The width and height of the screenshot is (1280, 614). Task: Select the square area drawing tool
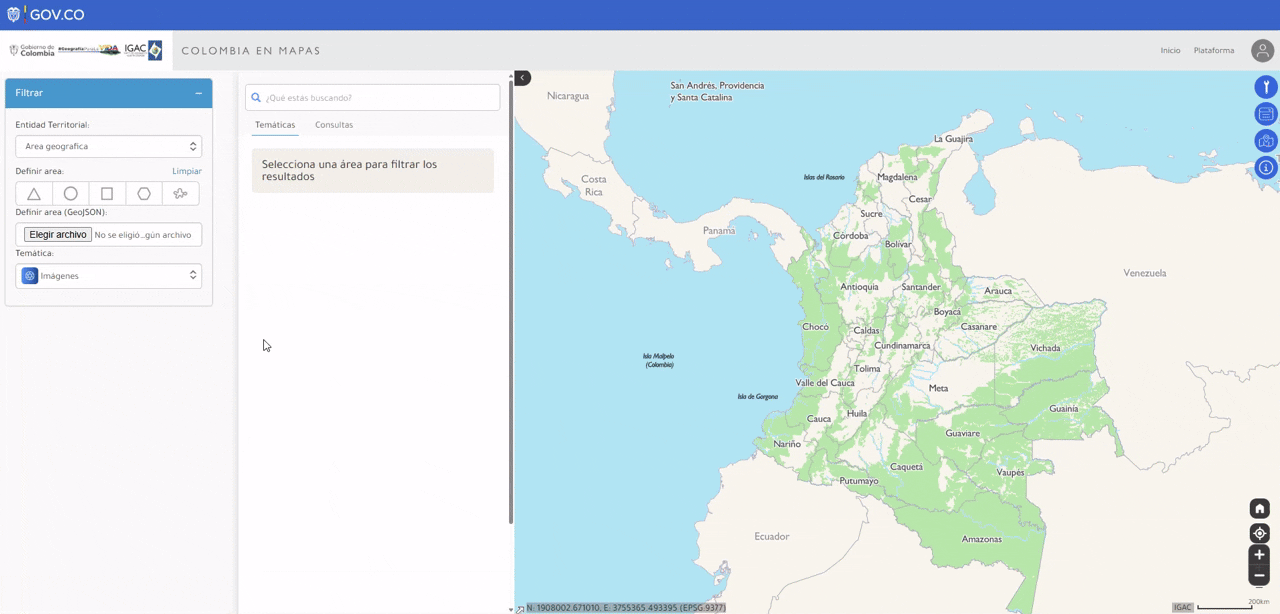click(107, 194)
